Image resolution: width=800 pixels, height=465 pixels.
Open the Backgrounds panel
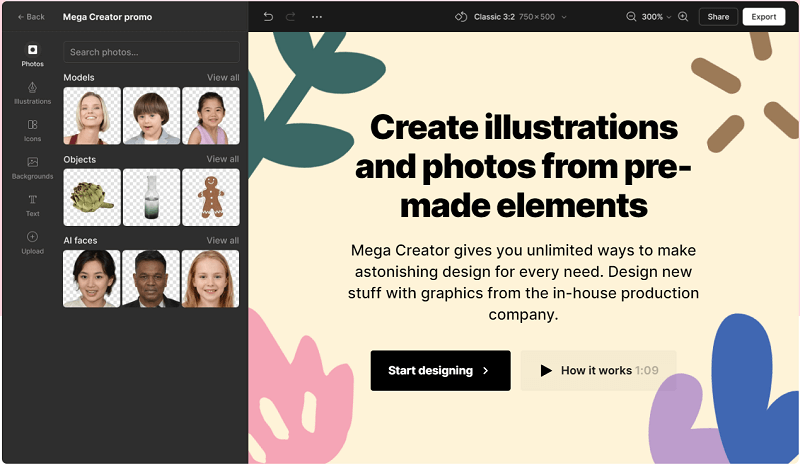coord(32,167)
